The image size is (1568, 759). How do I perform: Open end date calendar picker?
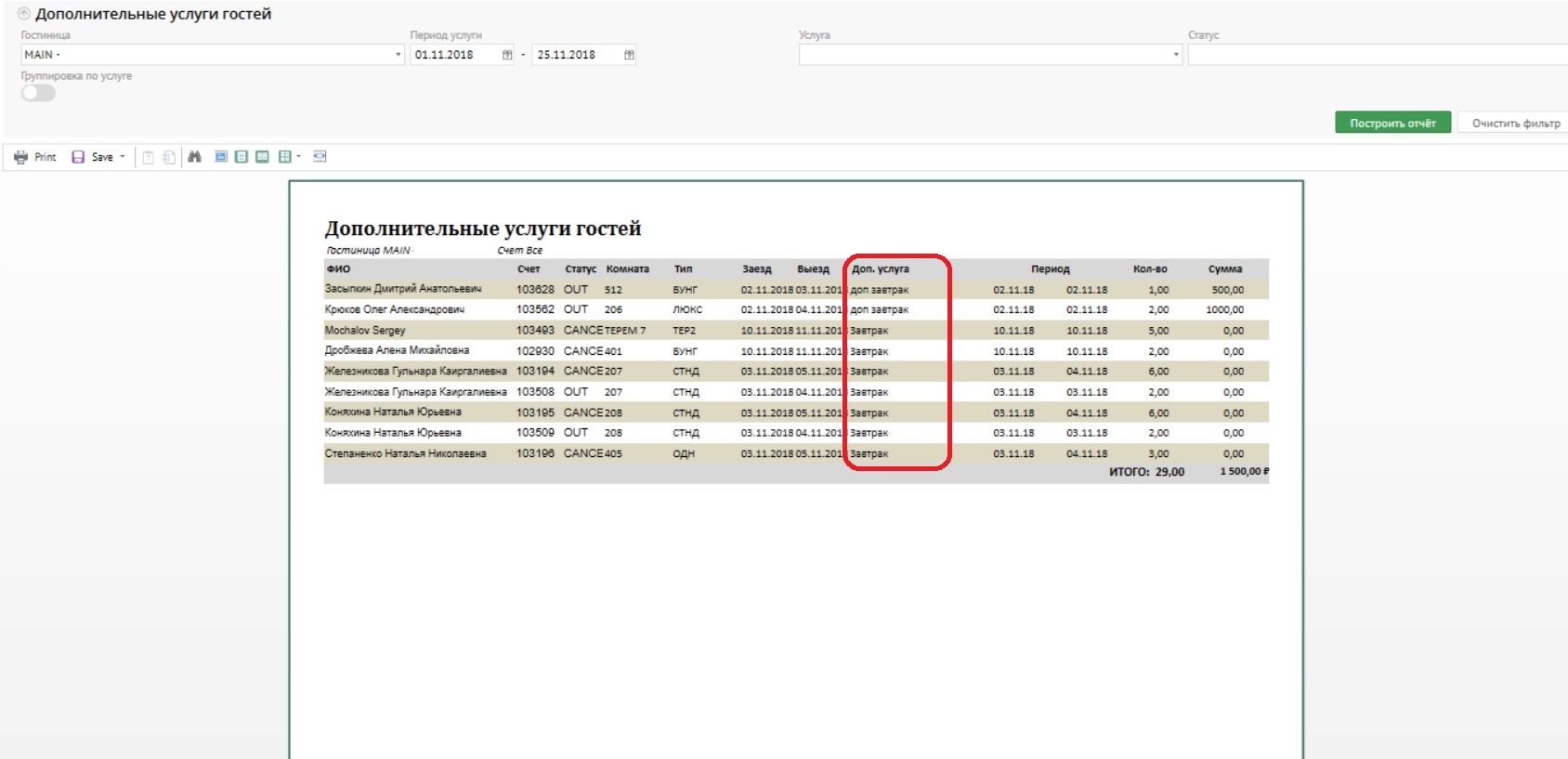click(x=629, y=55)
